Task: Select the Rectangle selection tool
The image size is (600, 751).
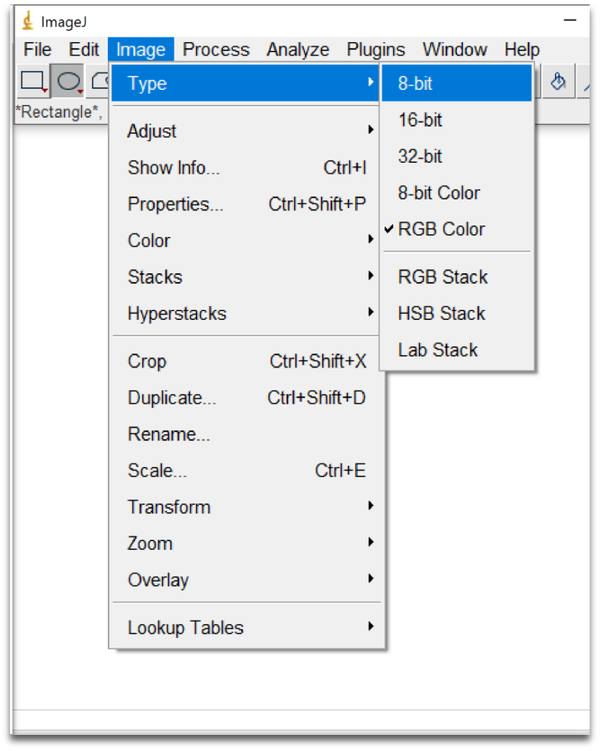Action: [x=33, y=82]
